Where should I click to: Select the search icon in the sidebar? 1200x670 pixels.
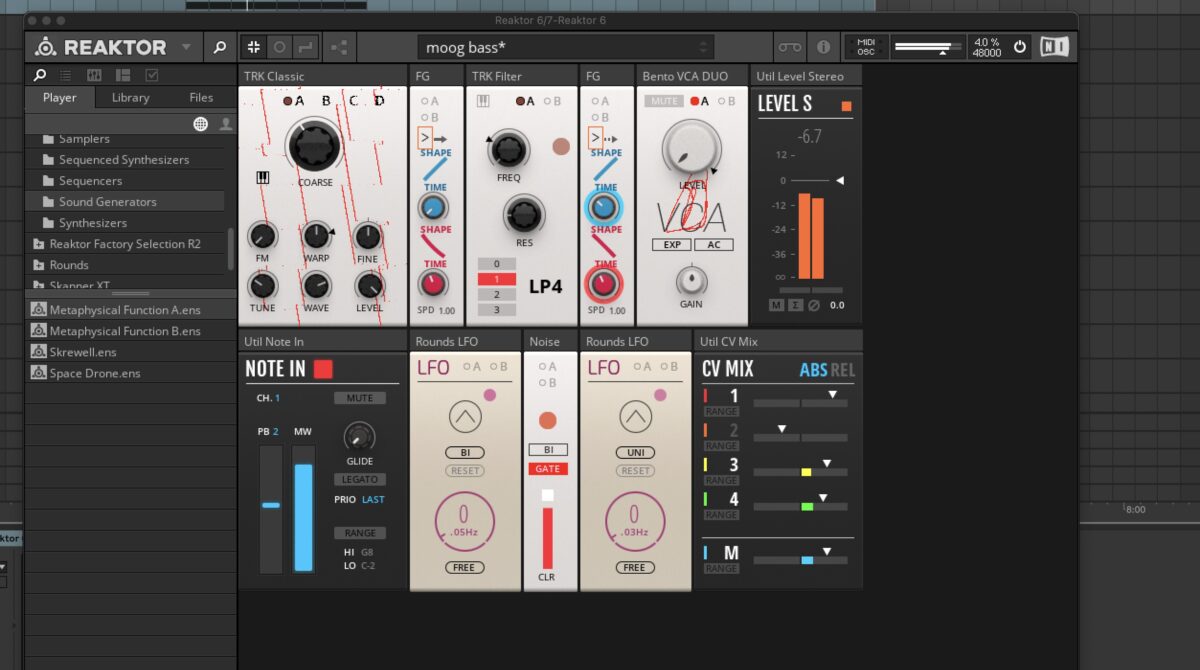click(40, 75)
